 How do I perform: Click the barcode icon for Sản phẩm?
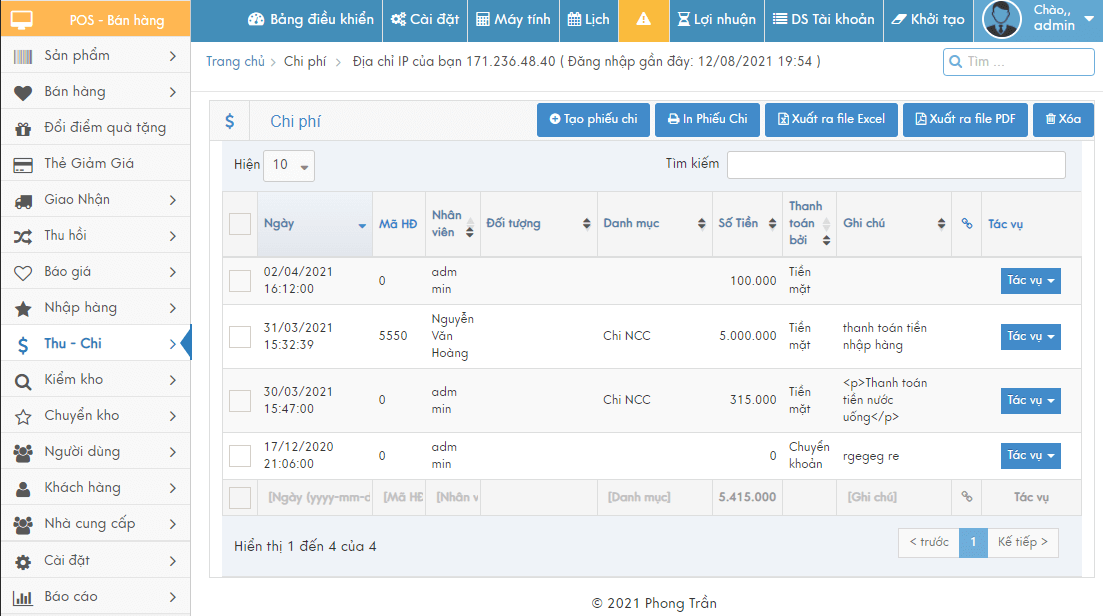[x=23, y=55]
